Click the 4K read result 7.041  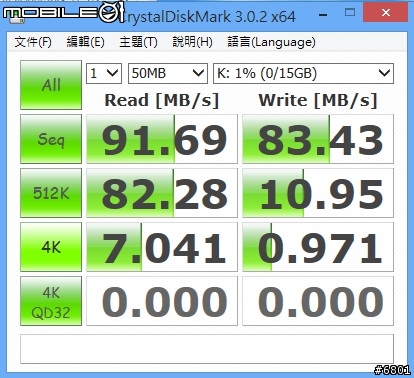162,247
